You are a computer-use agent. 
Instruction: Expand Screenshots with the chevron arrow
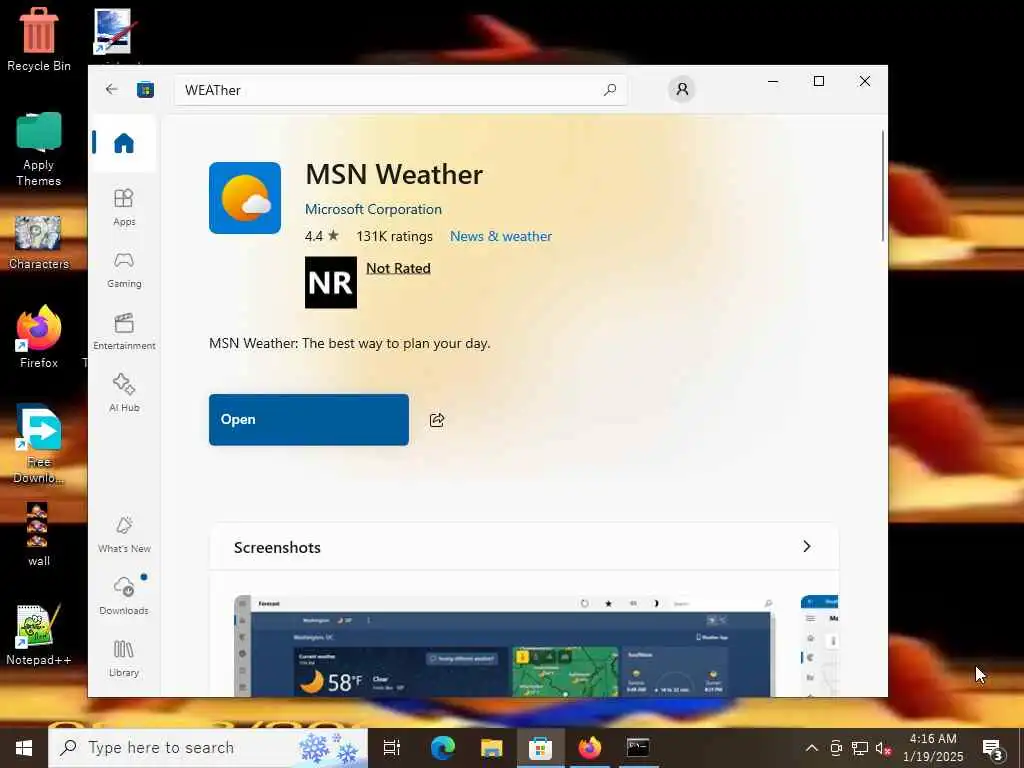pos(807,547)
